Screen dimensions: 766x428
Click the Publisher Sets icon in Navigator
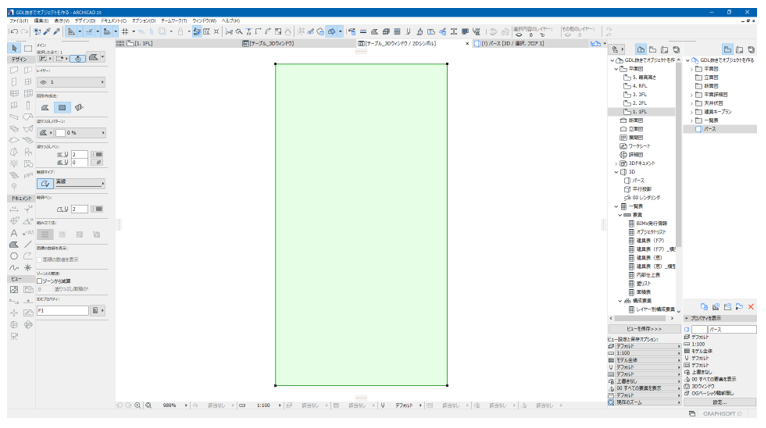coord(676,49)
